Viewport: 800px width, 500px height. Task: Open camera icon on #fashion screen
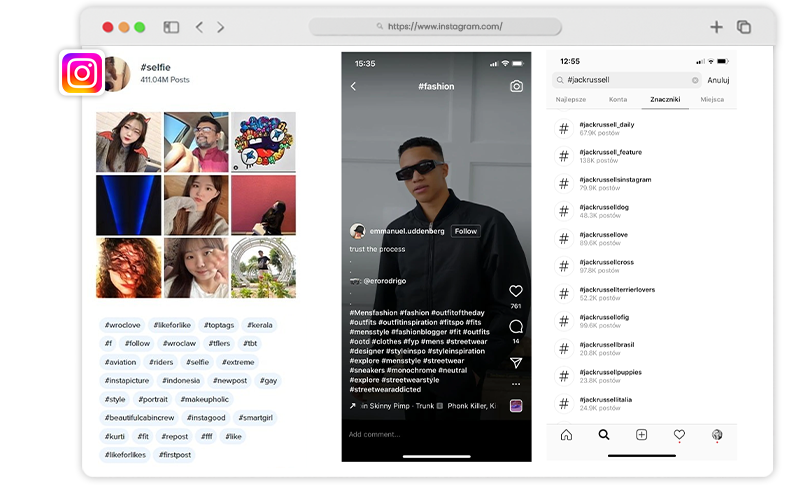(x=516, y=86)
